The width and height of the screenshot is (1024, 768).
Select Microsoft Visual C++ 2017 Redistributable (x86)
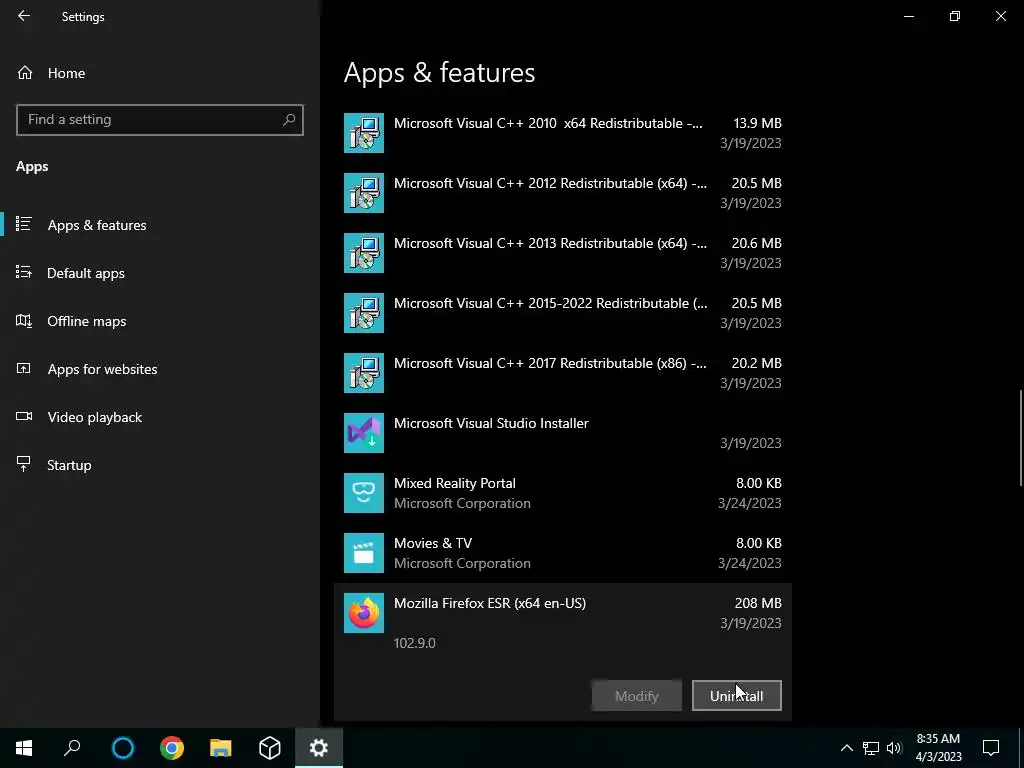562,373
